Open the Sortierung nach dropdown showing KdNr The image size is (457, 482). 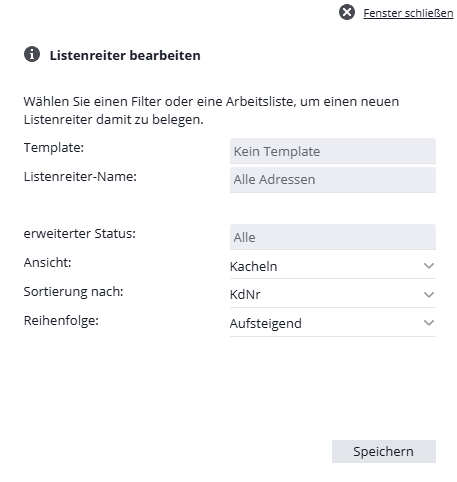tap(333, 295)
